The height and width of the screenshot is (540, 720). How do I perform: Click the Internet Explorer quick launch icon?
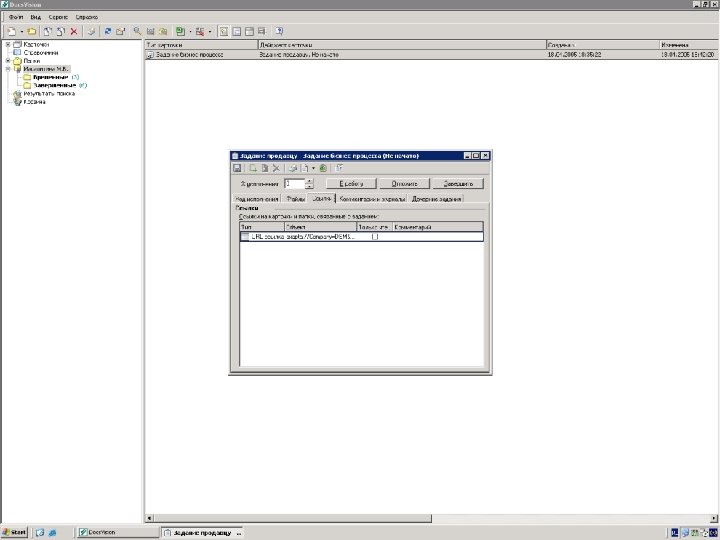[52, 533]
